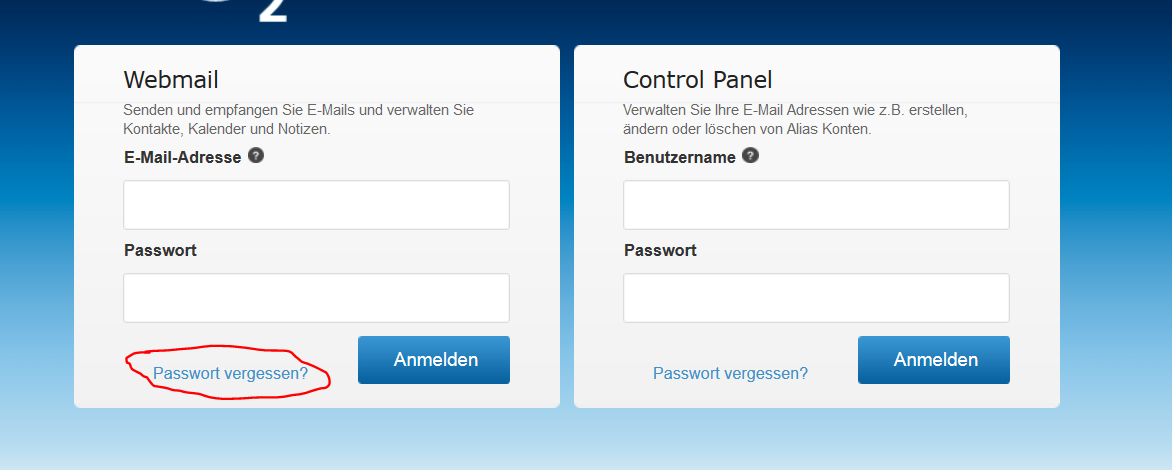The width and height of the screenshot is (1172, 470).
Task: Click the Control Panel Anmelden button
Action: coord(934,359)
